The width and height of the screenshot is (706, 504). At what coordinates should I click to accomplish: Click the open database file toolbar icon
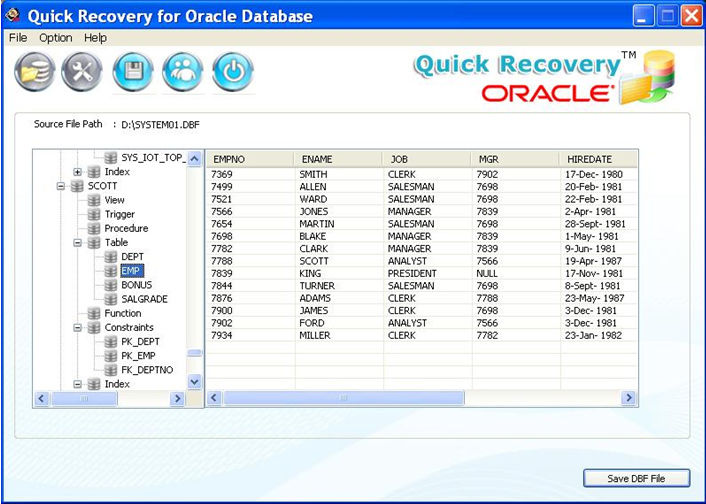(34, 71)
